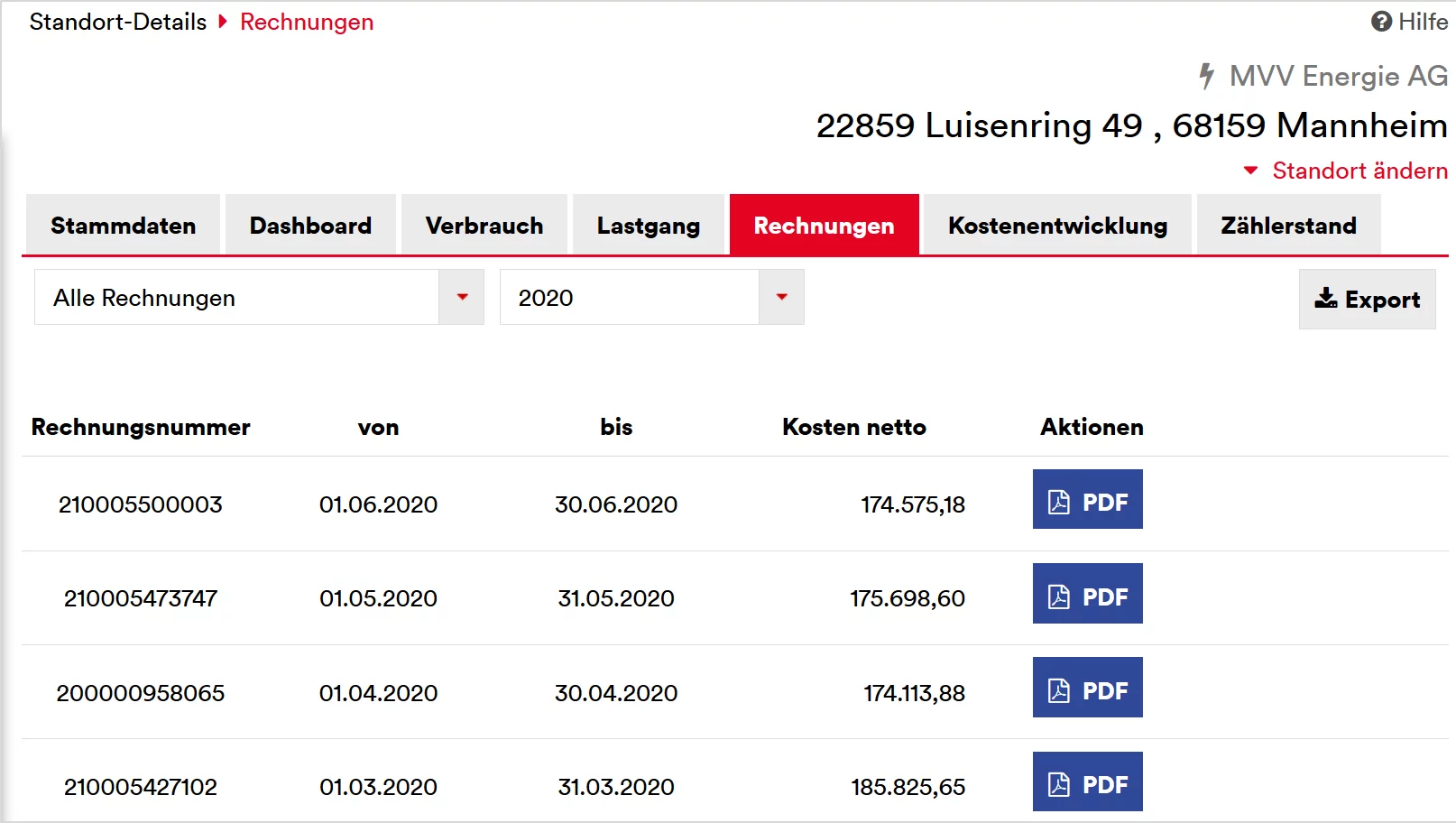Sort by the Kosten netto column header

click(x=854, y=427)
